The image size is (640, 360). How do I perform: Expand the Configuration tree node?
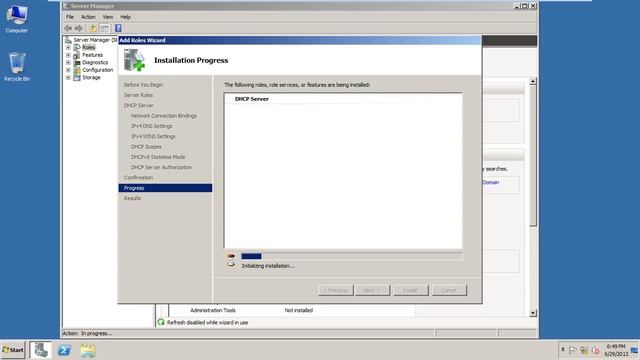[x=68, y=70]
